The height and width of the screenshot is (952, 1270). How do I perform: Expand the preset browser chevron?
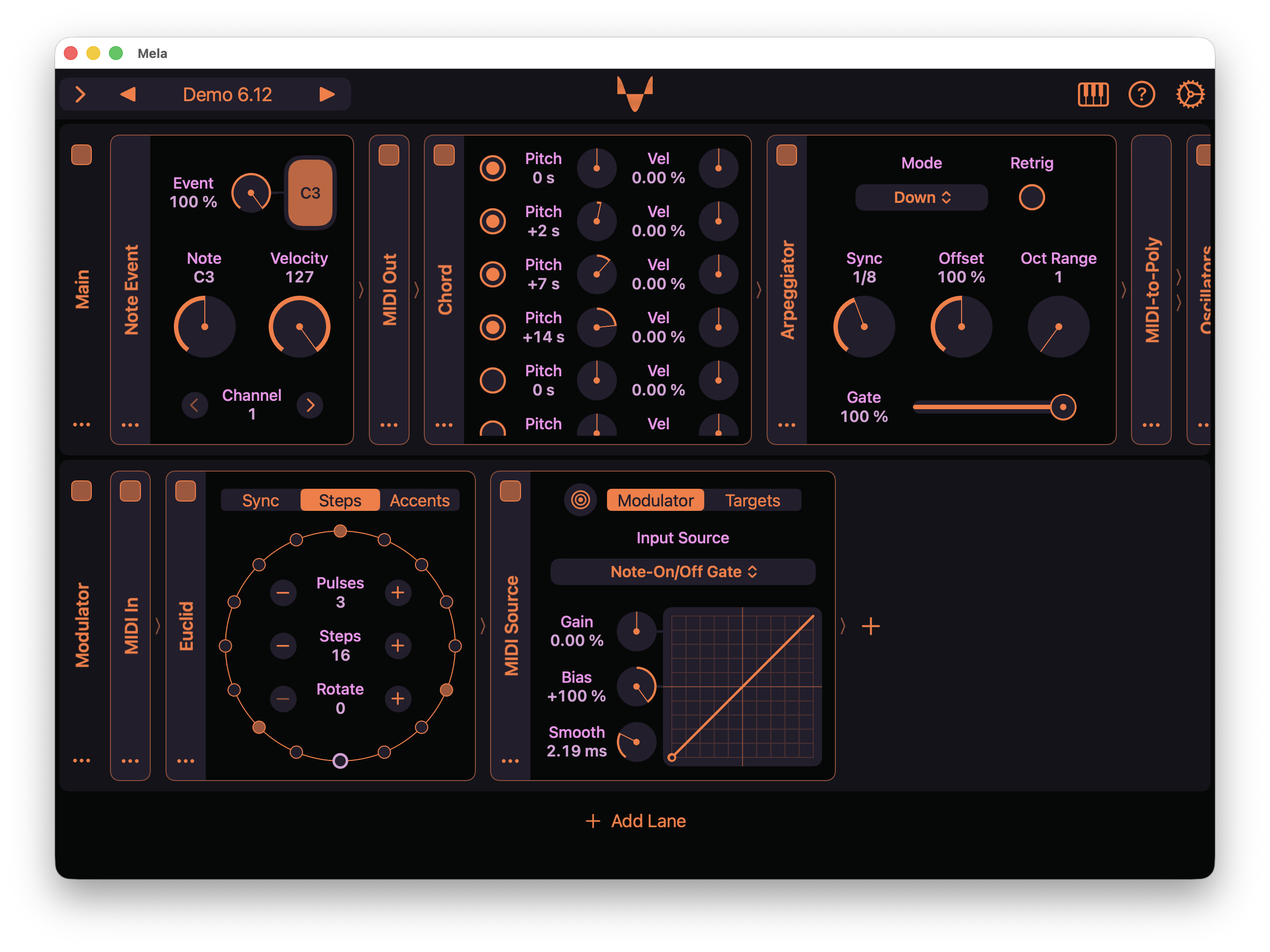click(x=81, y=94)
